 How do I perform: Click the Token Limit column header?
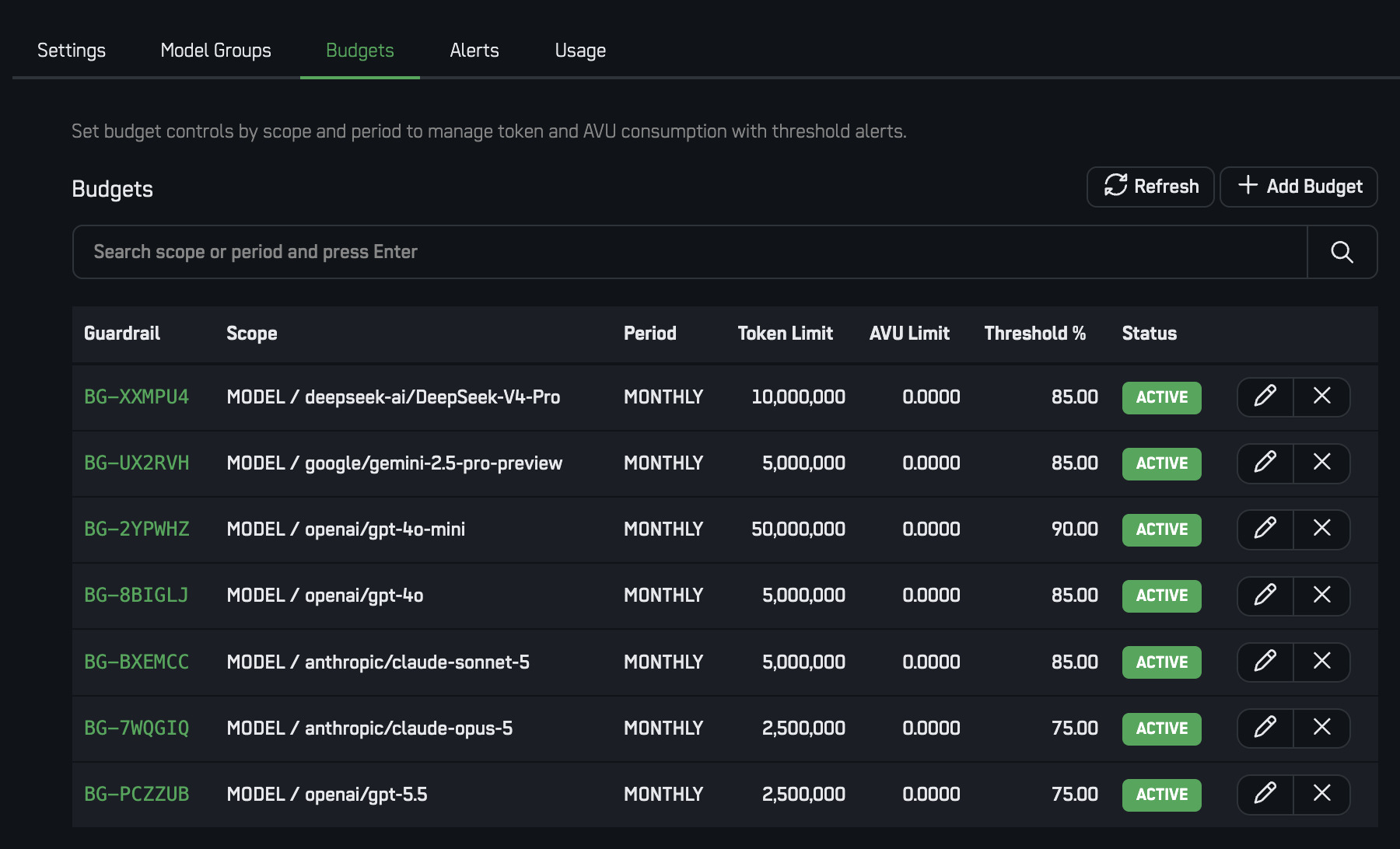coord(786,334)
